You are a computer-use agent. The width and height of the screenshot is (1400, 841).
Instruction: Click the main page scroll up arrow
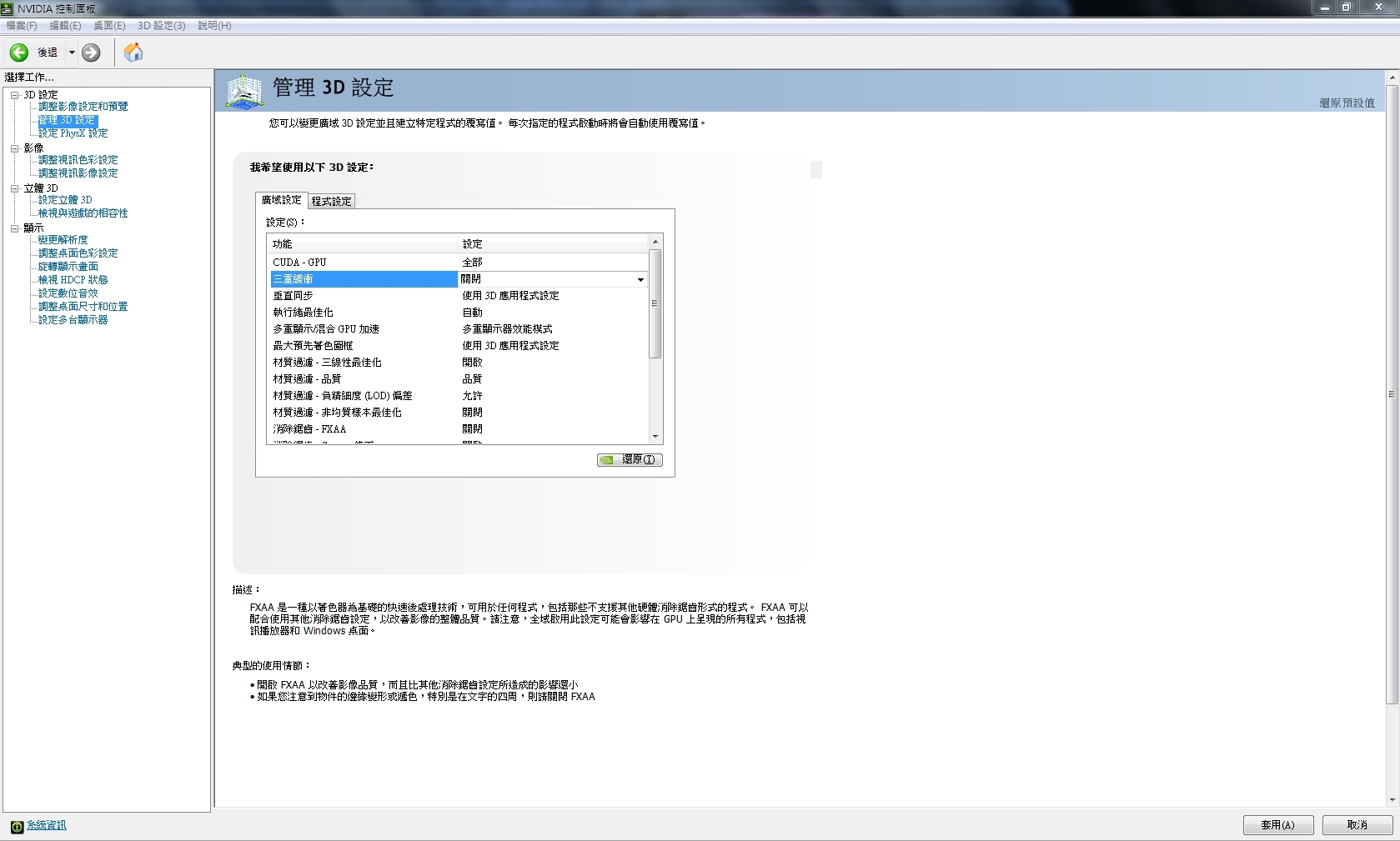(1392, 77)
